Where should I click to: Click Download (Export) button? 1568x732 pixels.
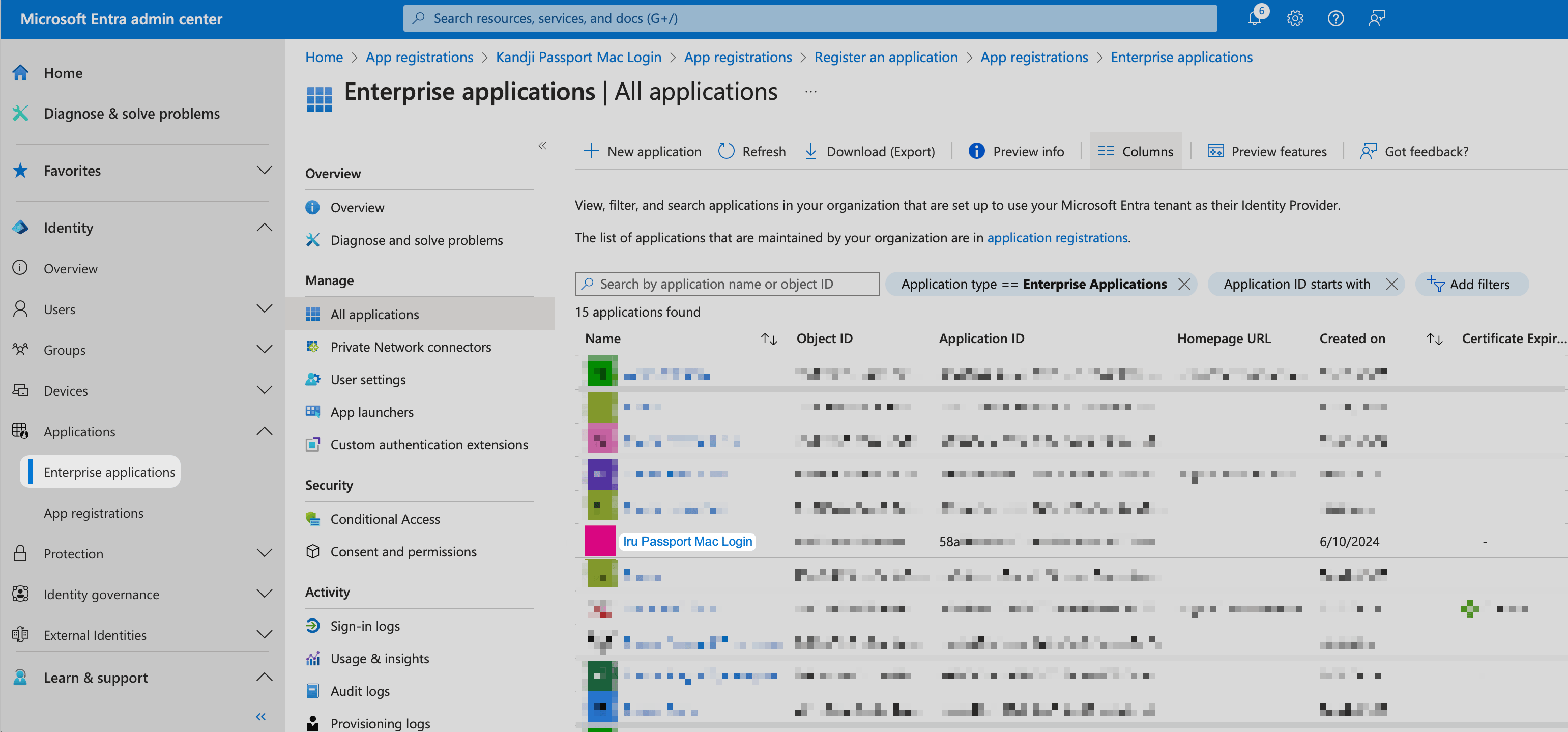click(x=870, y=152)
